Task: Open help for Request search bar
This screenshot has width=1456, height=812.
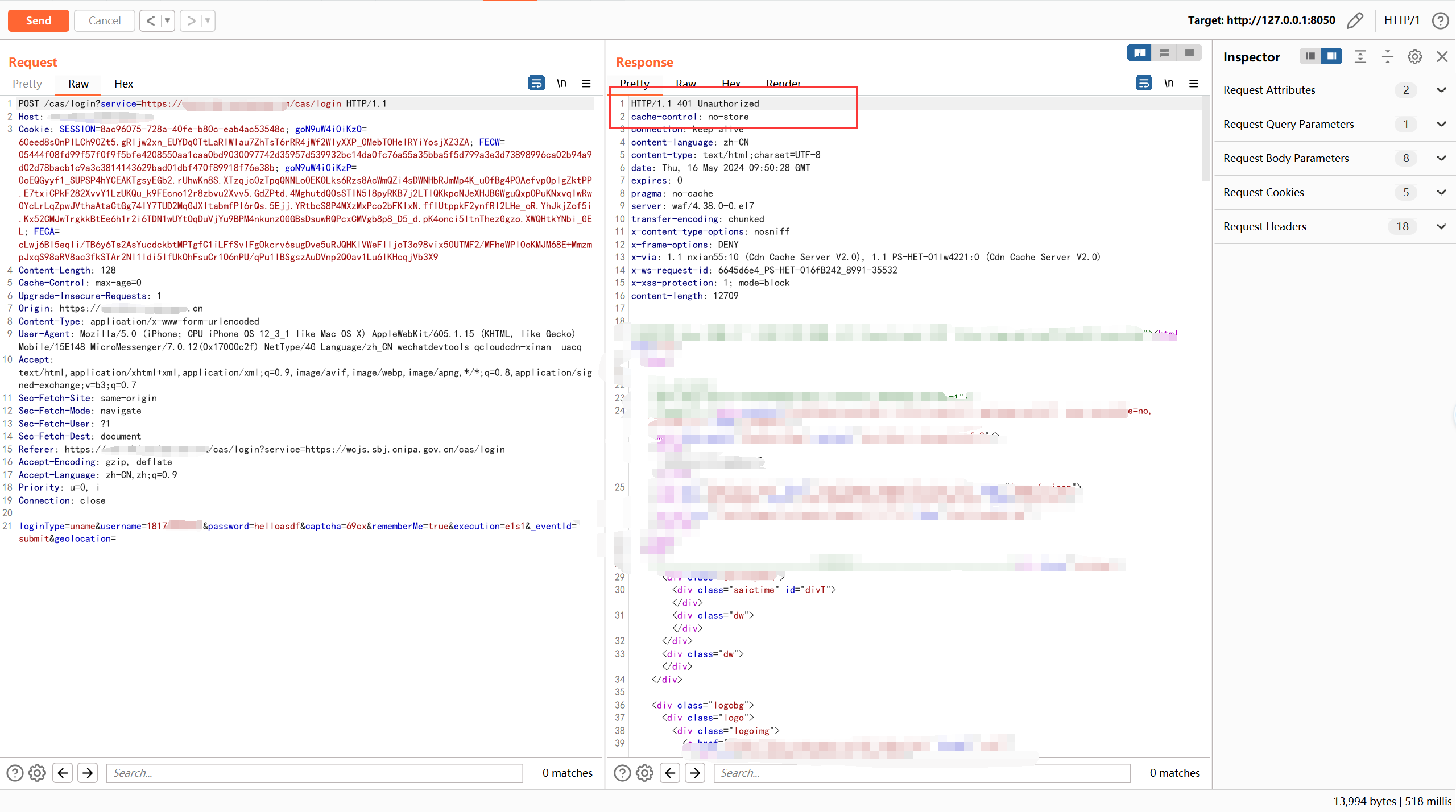Action: point(15,773)
